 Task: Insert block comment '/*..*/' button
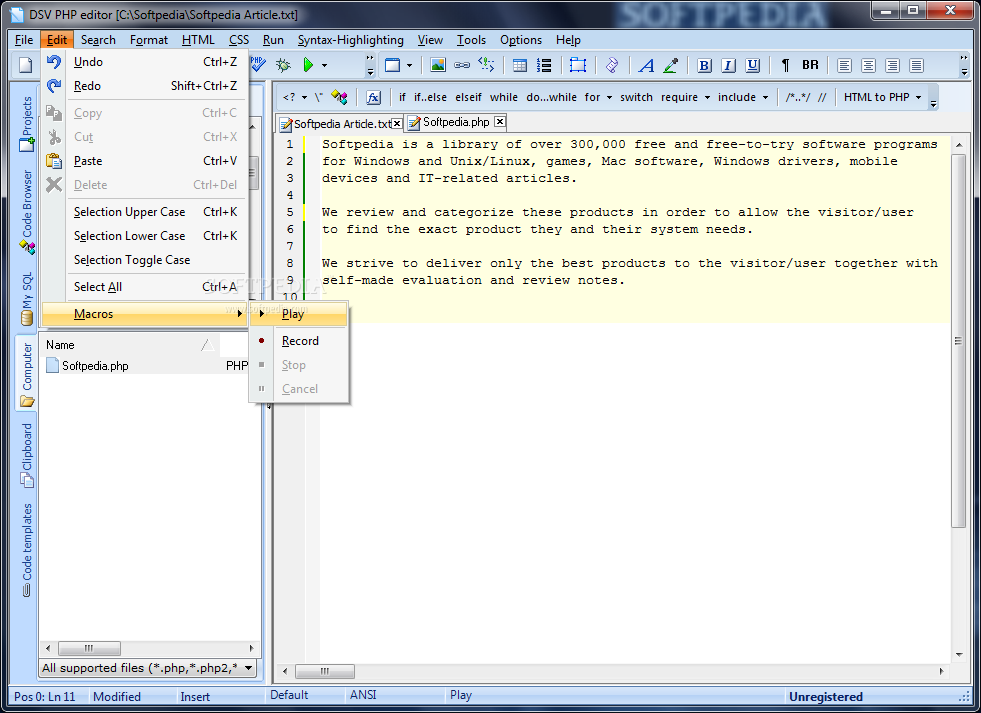[x=798, y=97]
